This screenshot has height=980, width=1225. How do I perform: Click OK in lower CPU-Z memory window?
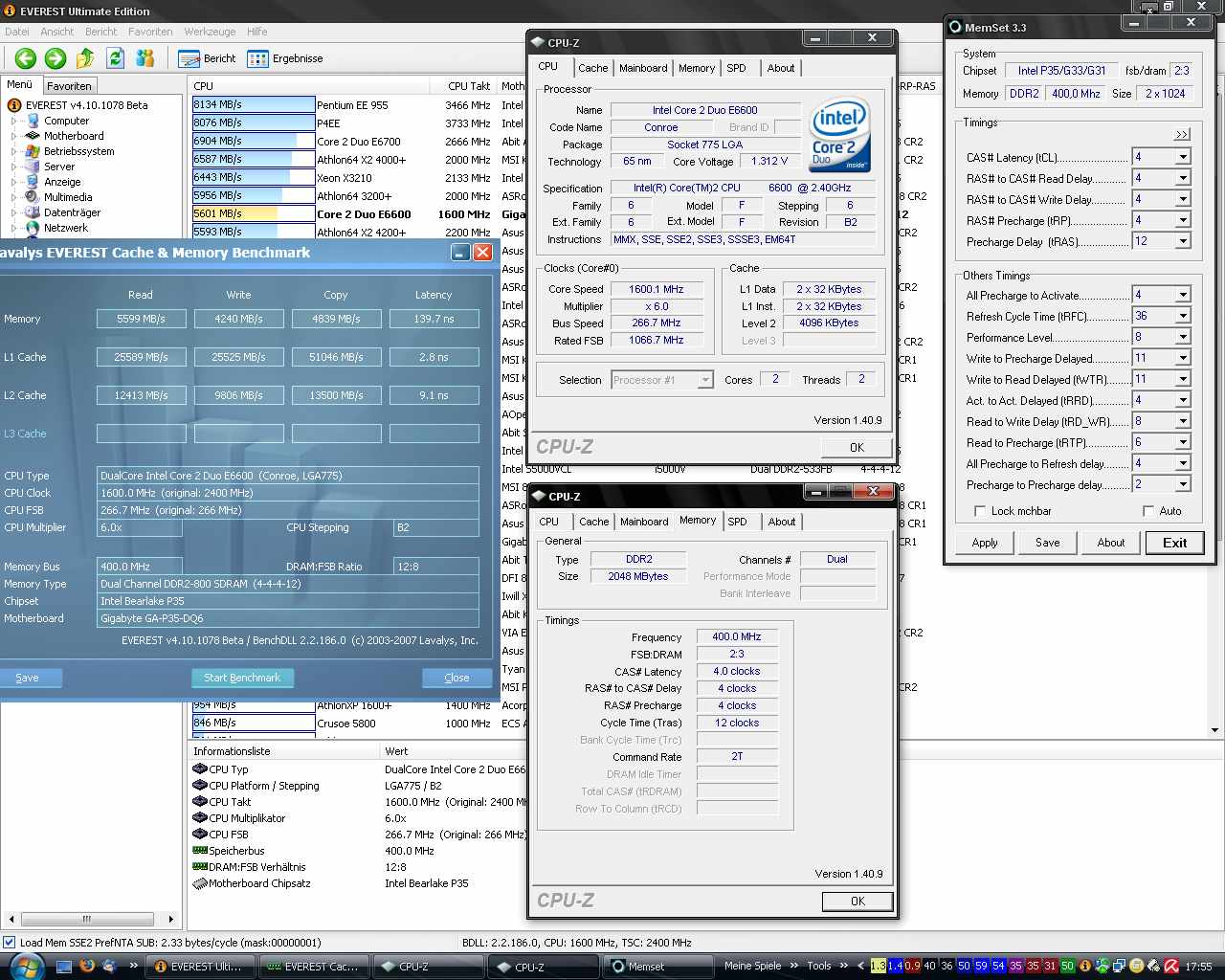coord(857,901)
